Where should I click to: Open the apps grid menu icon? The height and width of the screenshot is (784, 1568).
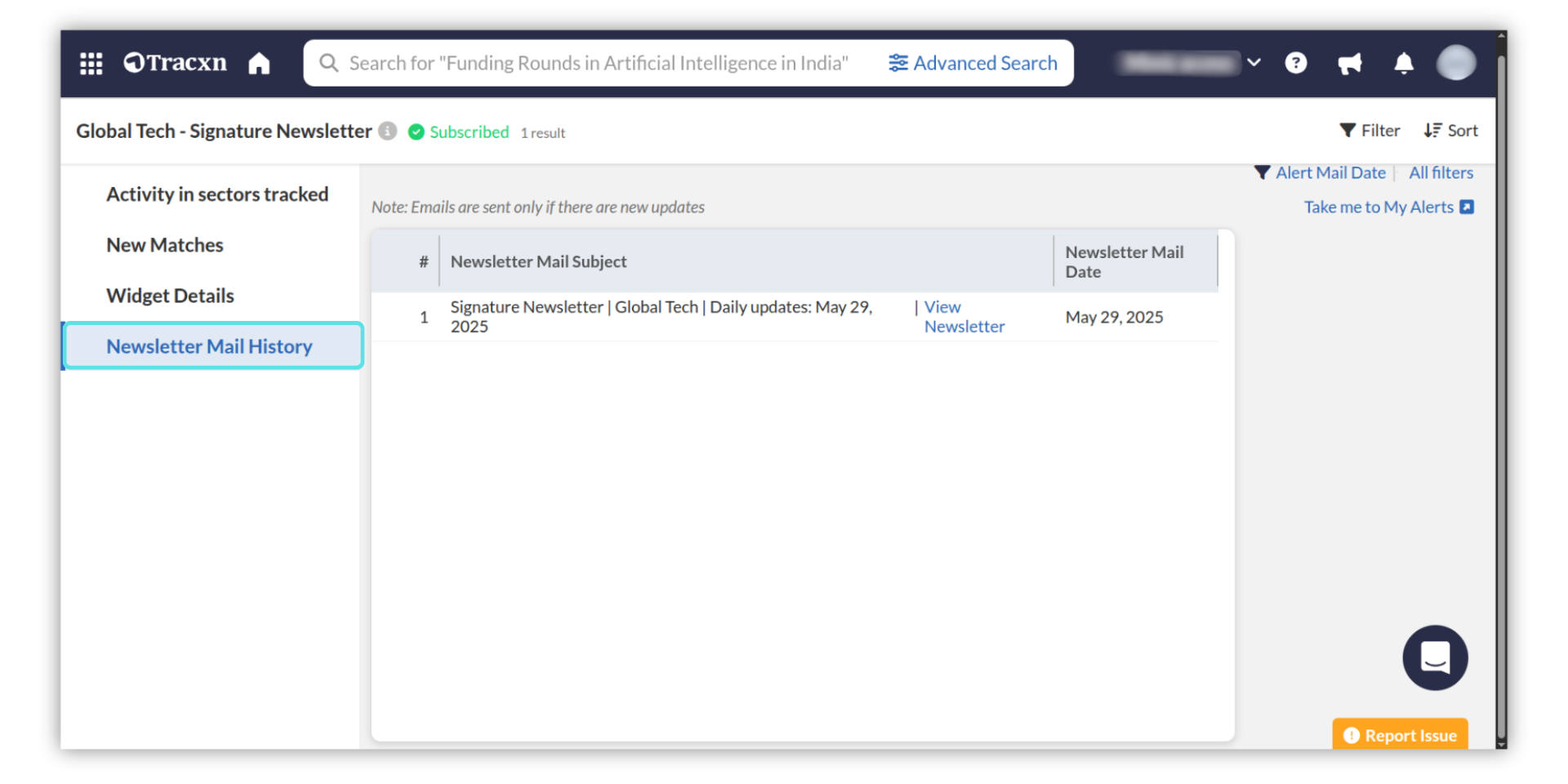[91, 63]
